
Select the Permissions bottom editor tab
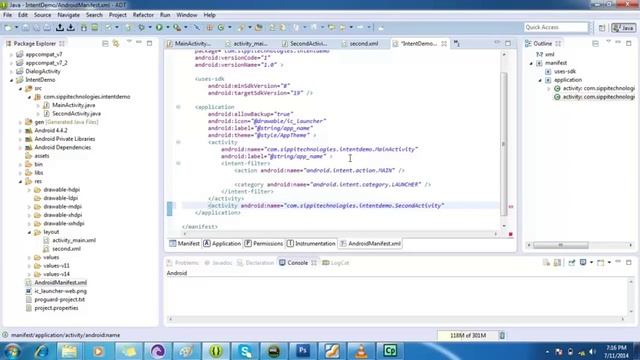click(x=264, y=243)
